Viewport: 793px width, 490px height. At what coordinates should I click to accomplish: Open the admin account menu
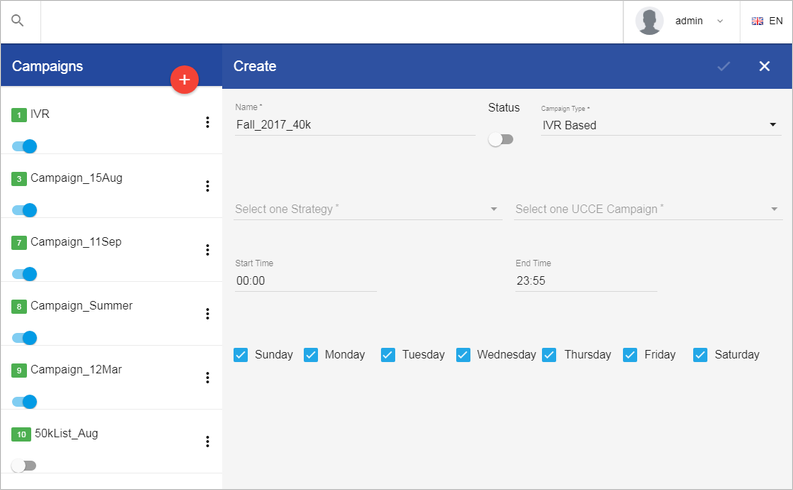(699, 21)
